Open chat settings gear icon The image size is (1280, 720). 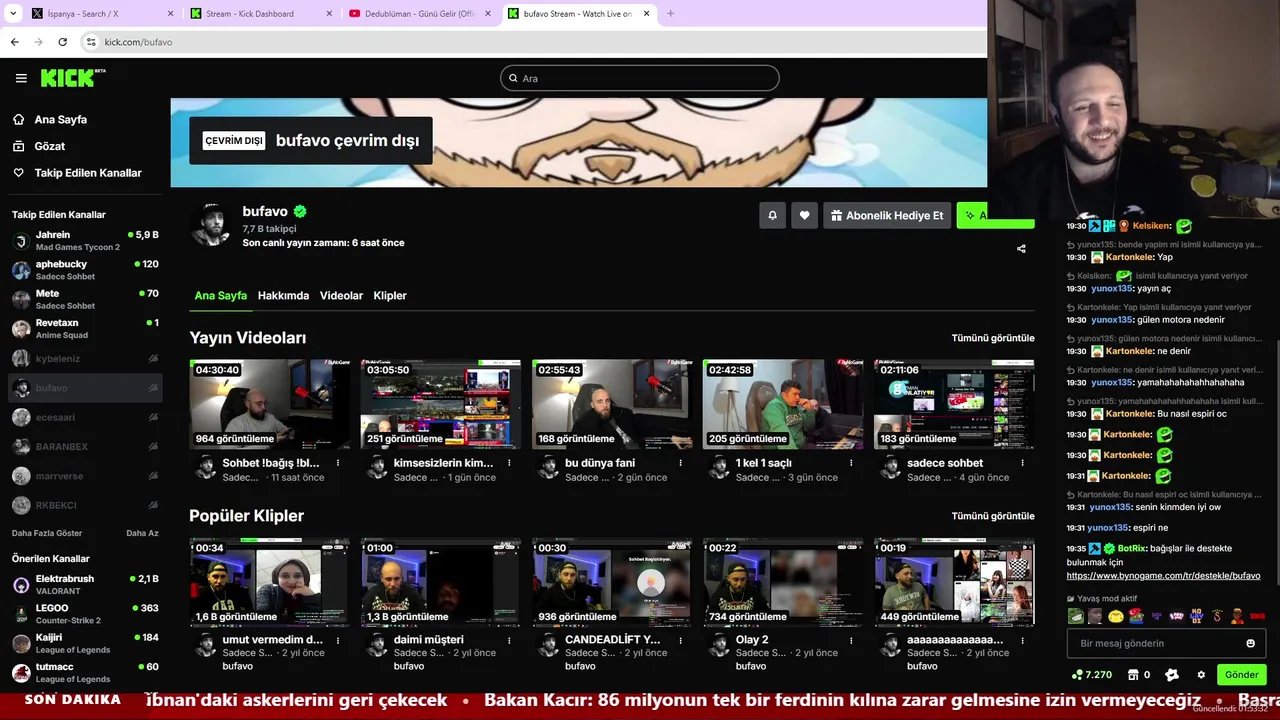[x=1201, y=675]
